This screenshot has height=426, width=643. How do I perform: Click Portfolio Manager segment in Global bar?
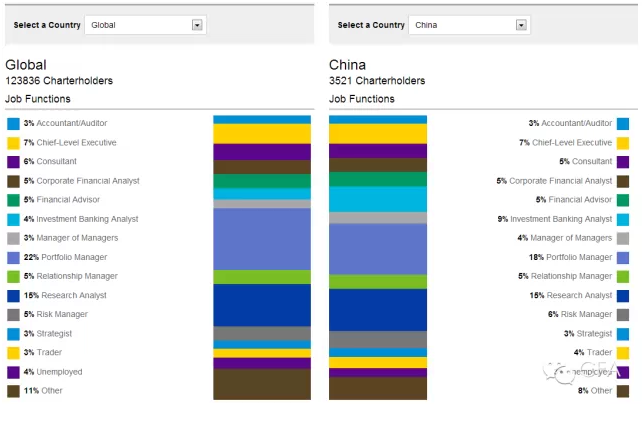coord(262,239)
